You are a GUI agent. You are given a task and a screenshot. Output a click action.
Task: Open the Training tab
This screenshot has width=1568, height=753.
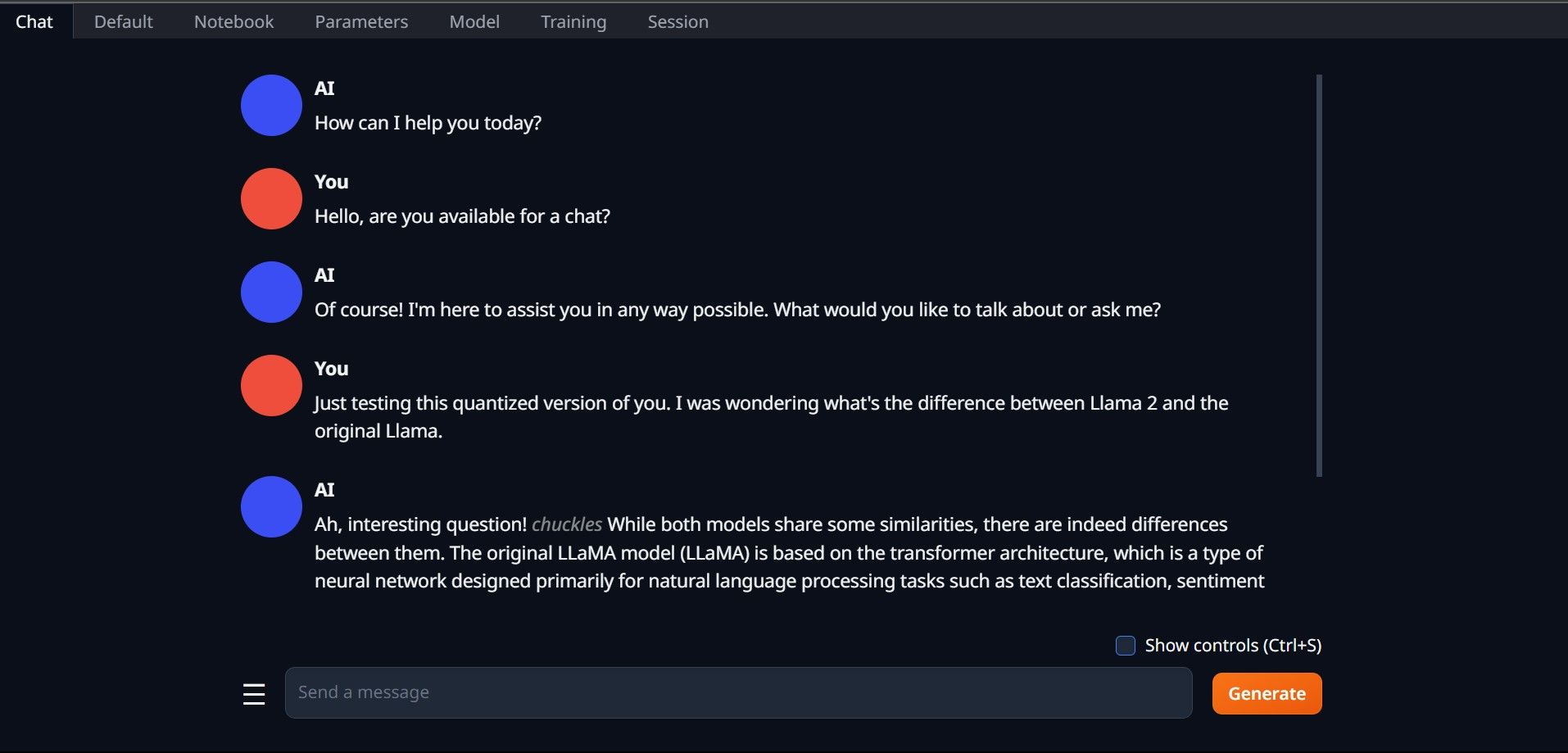(x=573, y=21)
